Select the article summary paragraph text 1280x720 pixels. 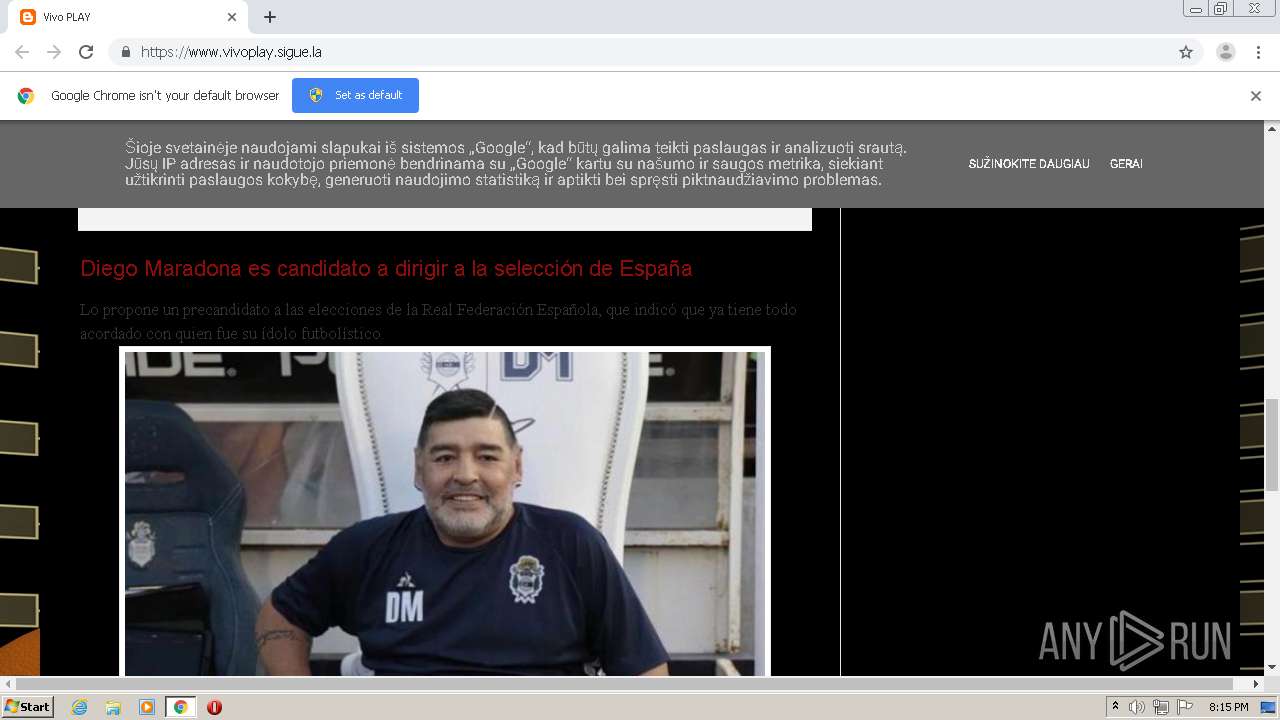tap(438, 321)
